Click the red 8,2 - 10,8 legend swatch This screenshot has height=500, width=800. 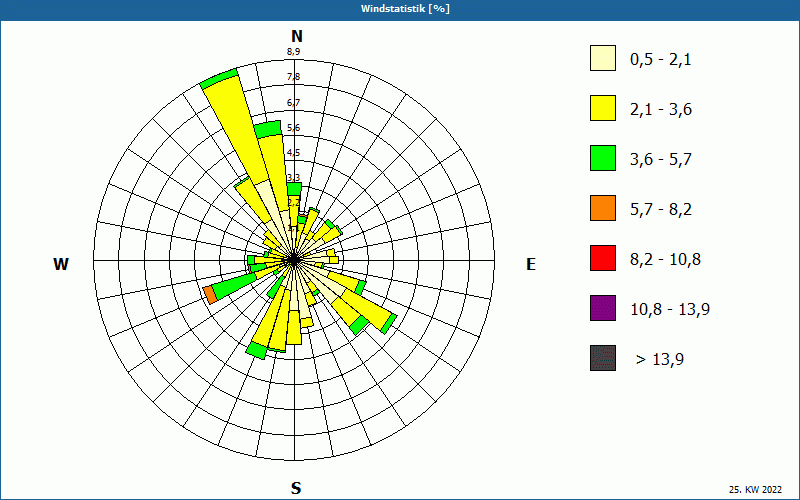click(603, 258)
